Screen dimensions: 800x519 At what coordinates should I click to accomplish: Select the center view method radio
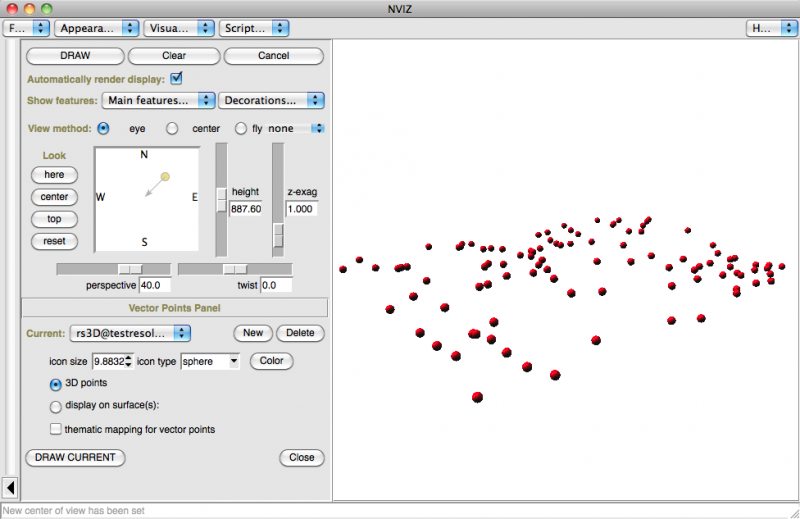(172, 129)
